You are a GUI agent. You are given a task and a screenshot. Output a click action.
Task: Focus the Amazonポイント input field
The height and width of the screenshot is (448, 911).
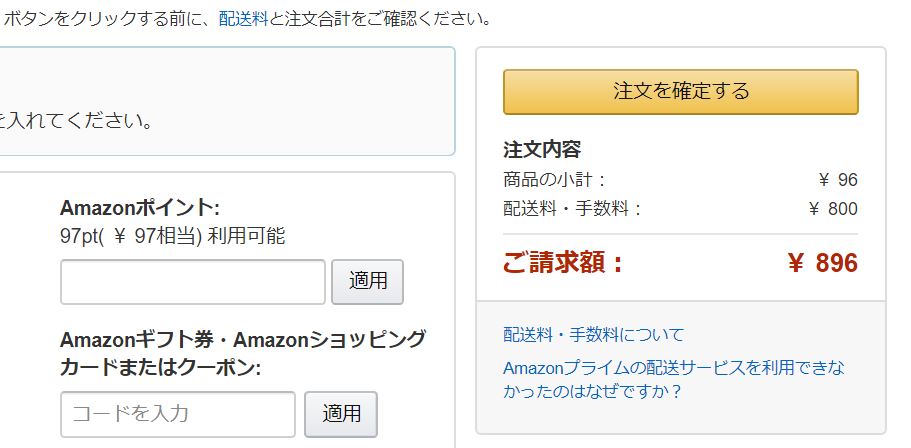click(193, 282)
